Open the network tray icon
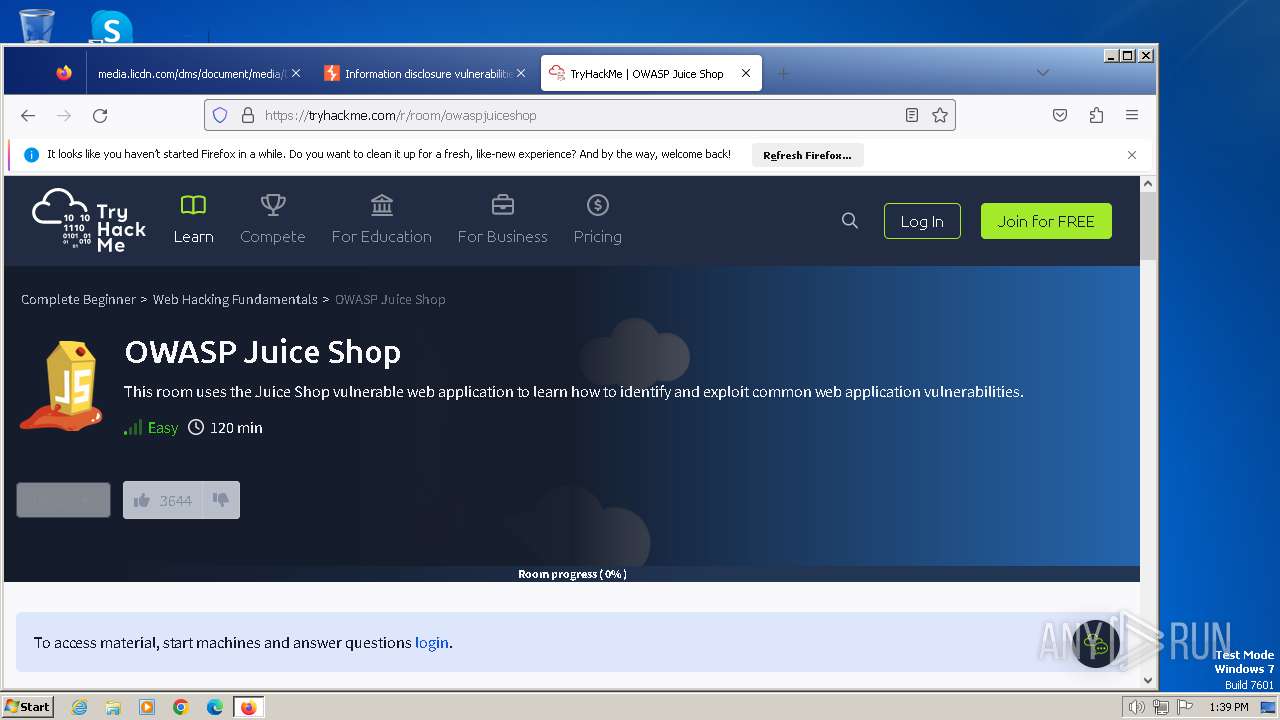The image size is (1280, 720). [x=1161, y=707]
